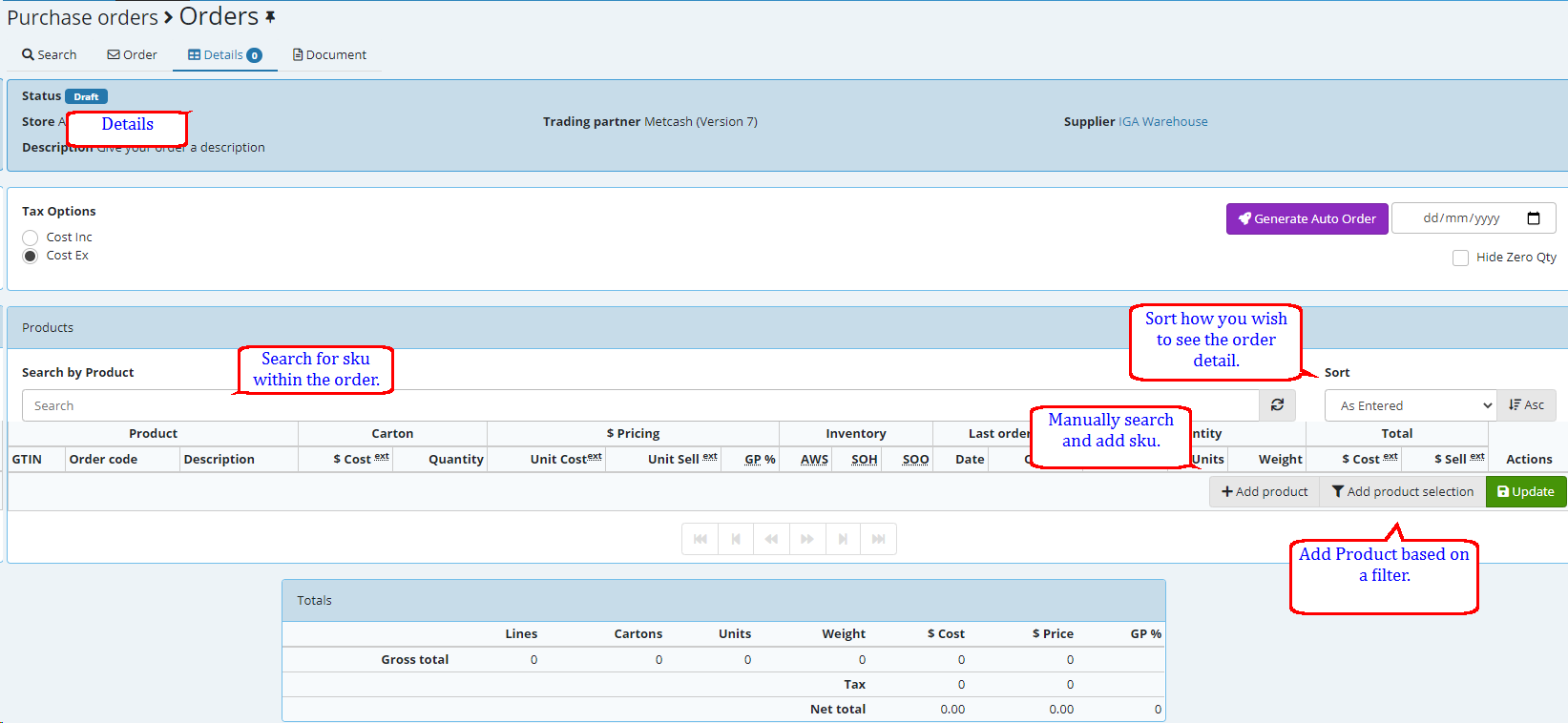Switch to the Details tab
Viewport: 1568px width, 723px height.
[225, 54]
